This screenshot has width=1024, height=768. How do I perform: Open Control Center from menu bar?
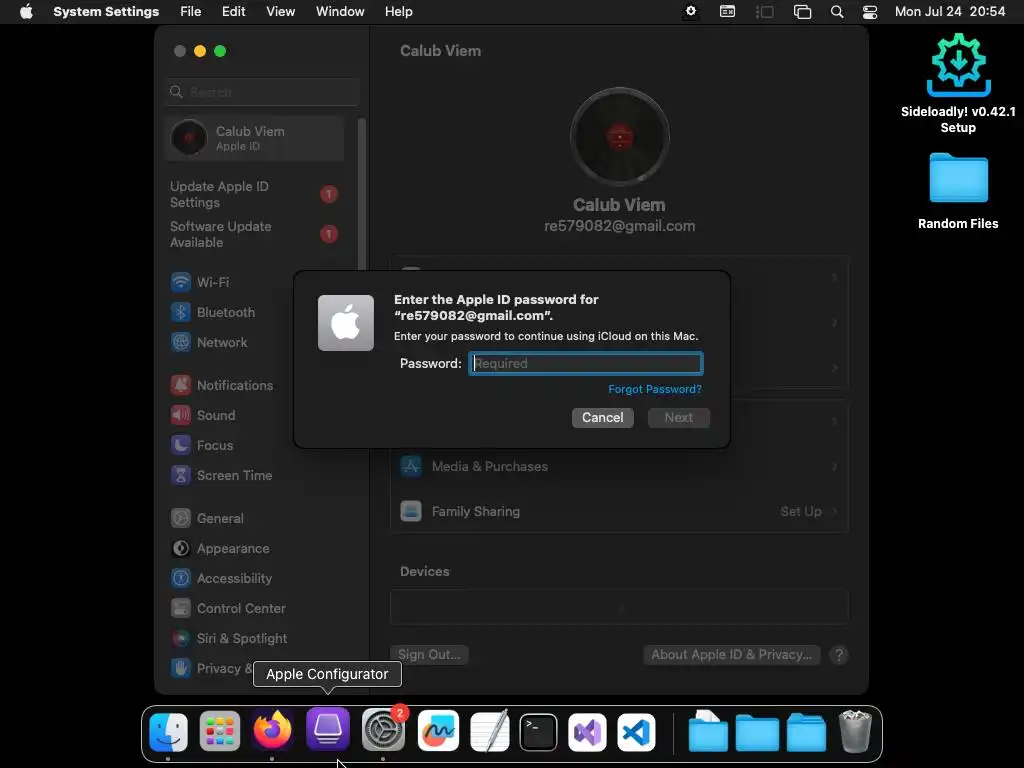(x=870, y=11)
